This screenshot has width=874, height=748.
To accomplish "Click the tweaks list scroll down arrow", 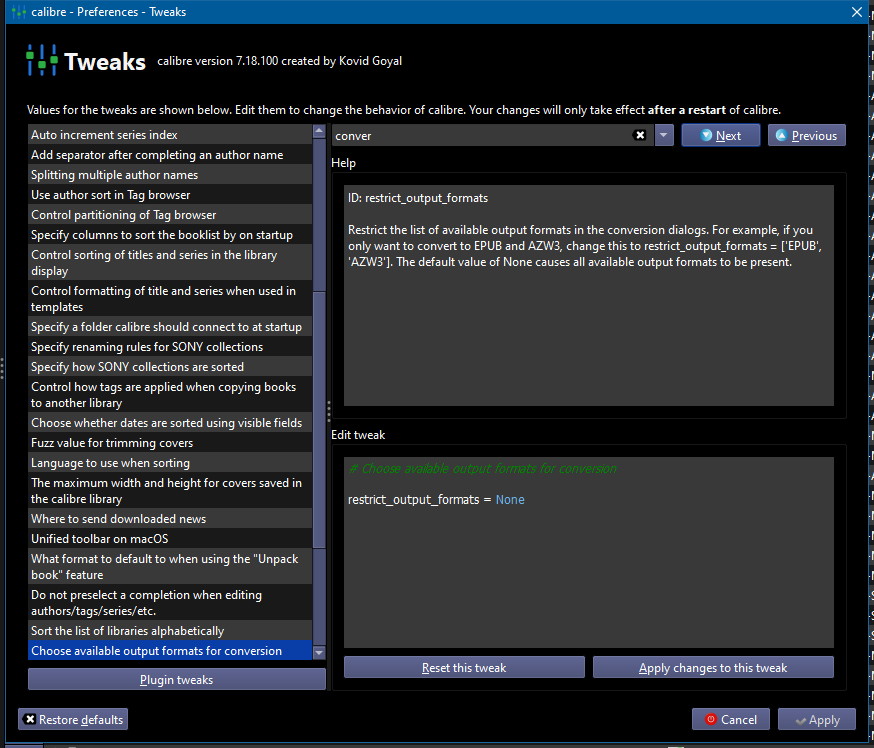I will pyautogui.click(x=319, y=653).
